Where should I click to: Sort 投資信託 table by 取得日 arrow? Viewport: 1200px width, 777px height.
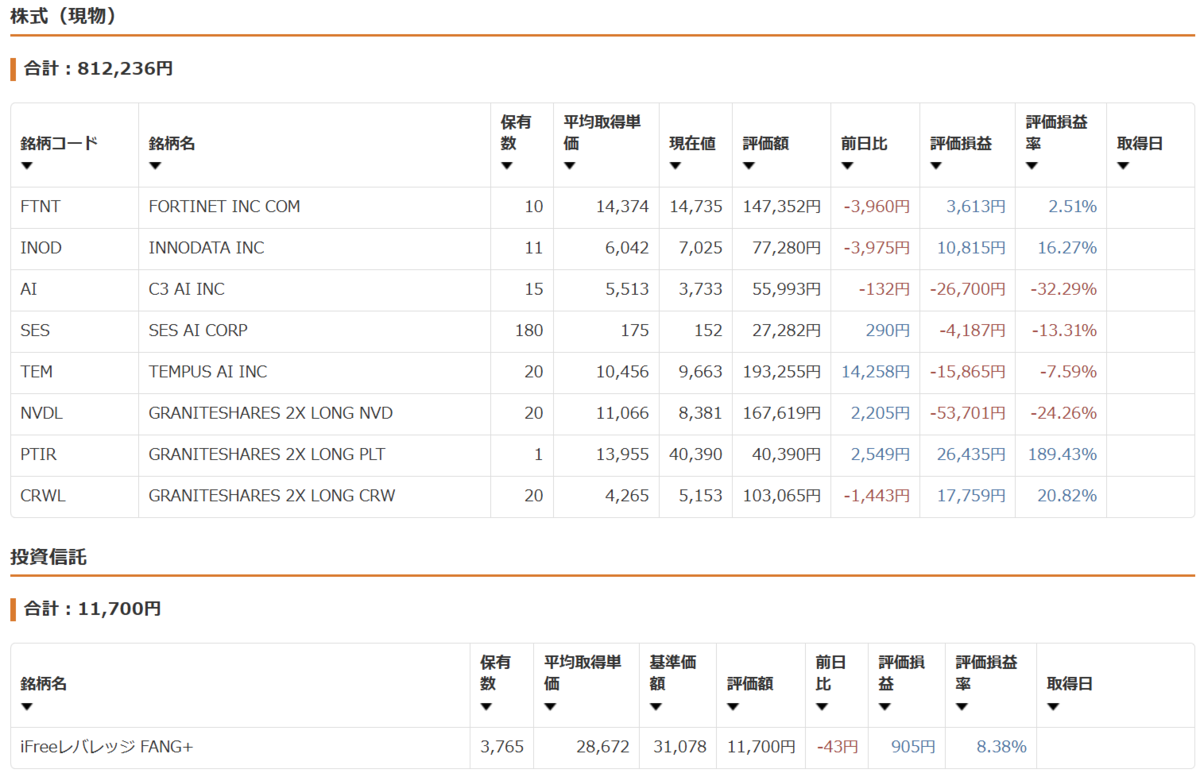tap(1053, 706)
